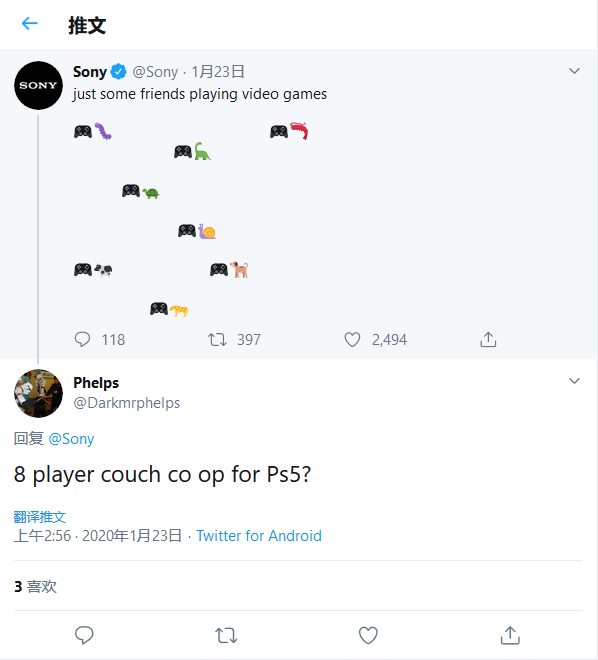
Task: Reply to Phelps' tweet at the bottom
Action: [84, 635]
